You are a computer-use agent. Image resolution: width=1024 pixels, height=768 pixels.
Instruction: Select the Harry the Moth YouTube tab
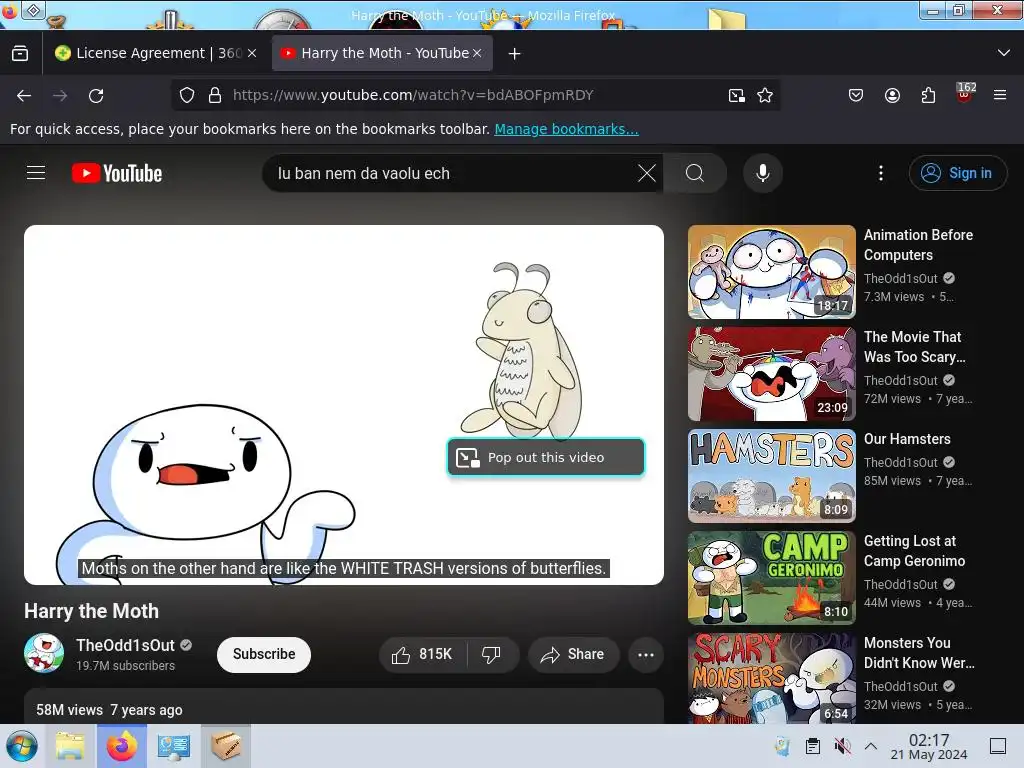pyautogui.click(x=382, y=54)
